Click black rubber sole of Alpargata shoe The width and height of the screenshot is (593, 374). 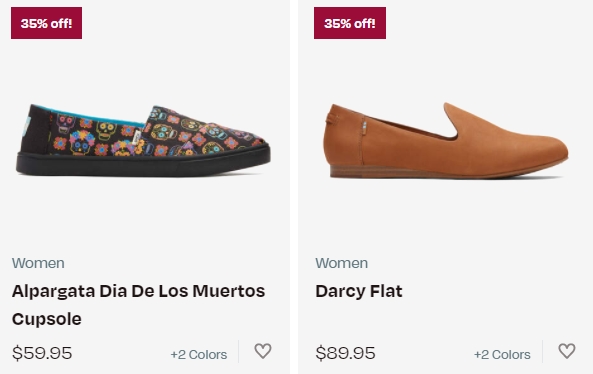click(x=143, y=163)
